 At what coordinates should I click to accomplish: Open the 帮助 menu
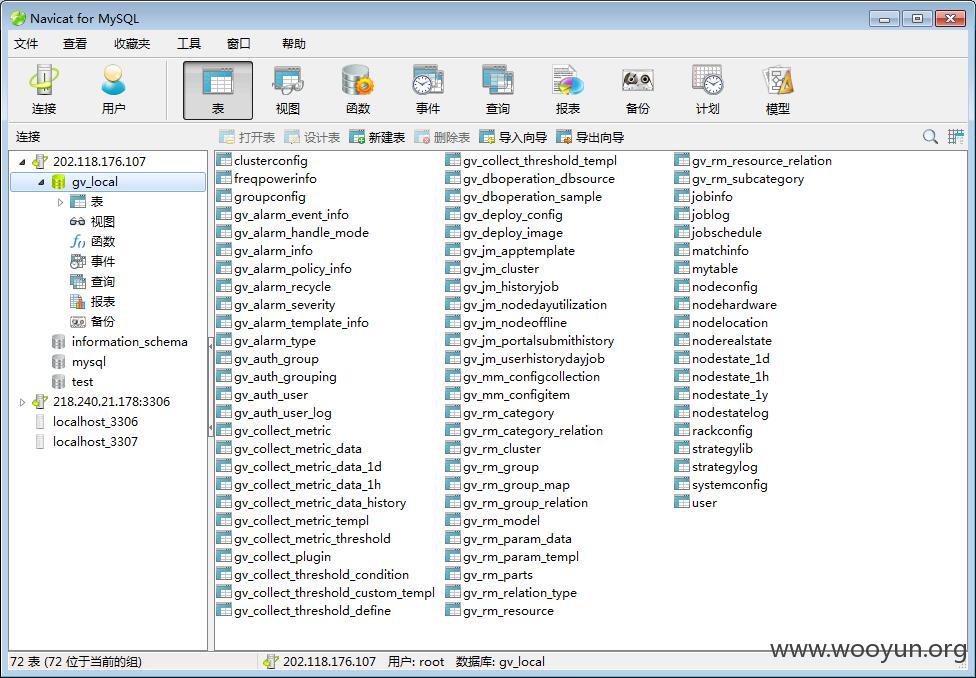tap(294, 44)
